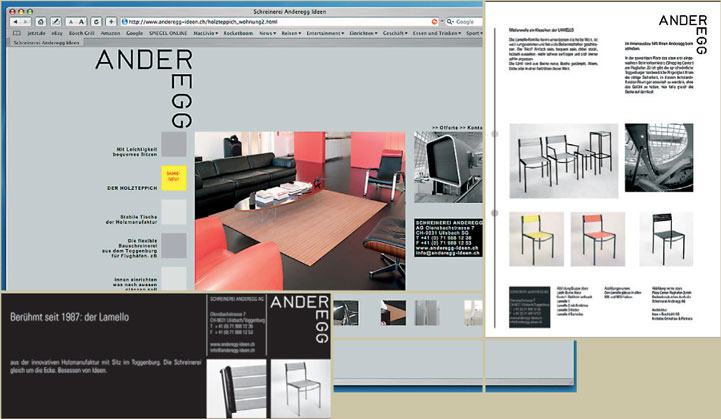The height and width of the screenshot is (419, 721).
Task: Open the jetzt.de bookmark
Action: 36,33
